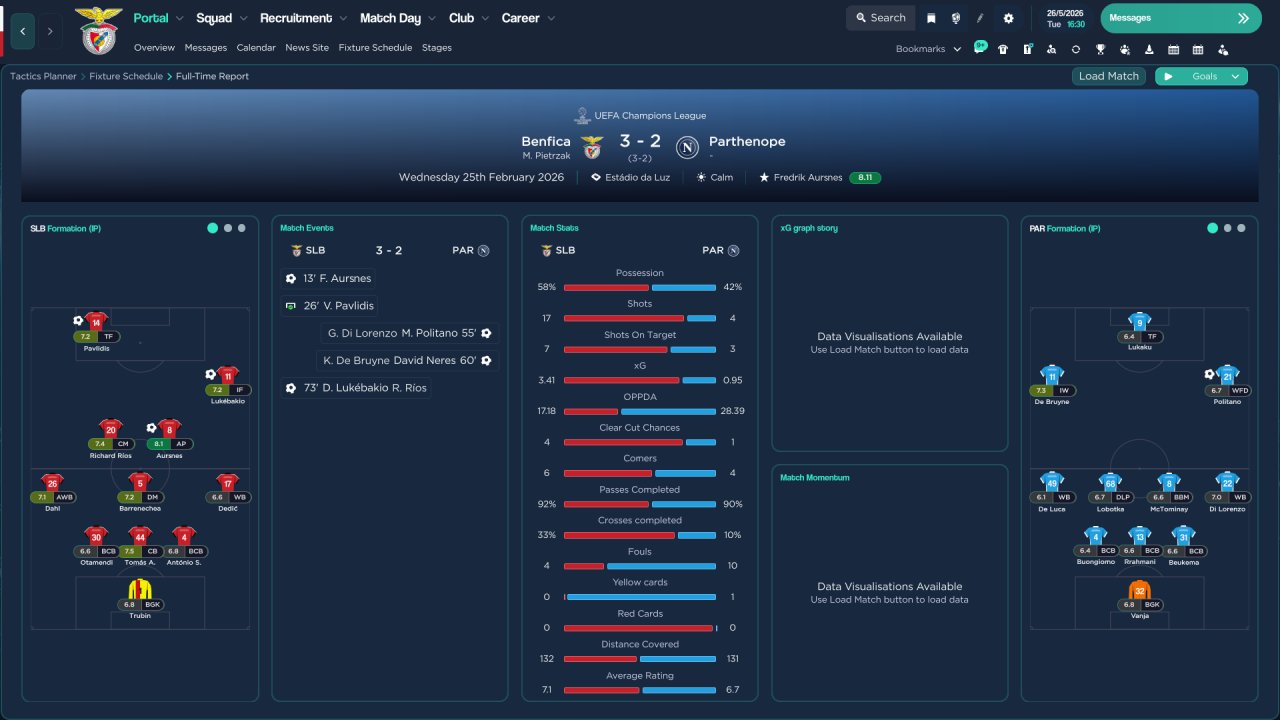1280x720 pixels.
Task: Go to the Overview sub-tab
Action: click(154, 48)
